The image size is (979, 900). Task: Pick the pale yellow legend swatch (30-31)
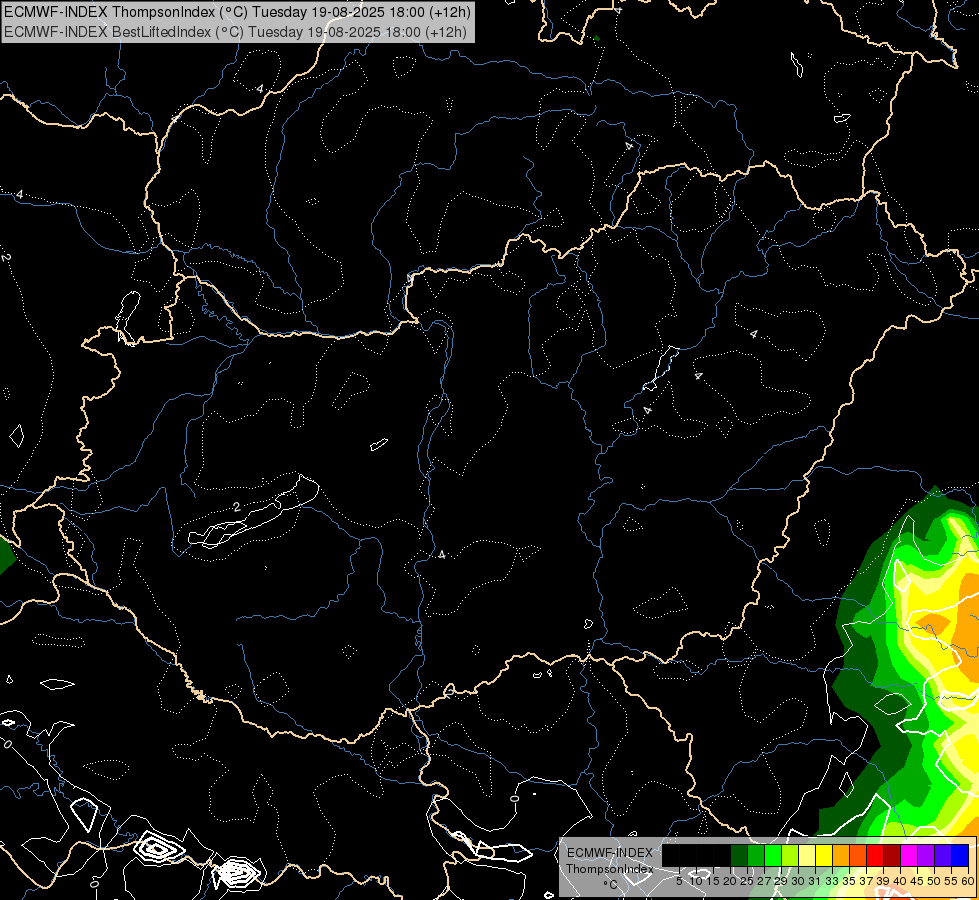[807, 855]
